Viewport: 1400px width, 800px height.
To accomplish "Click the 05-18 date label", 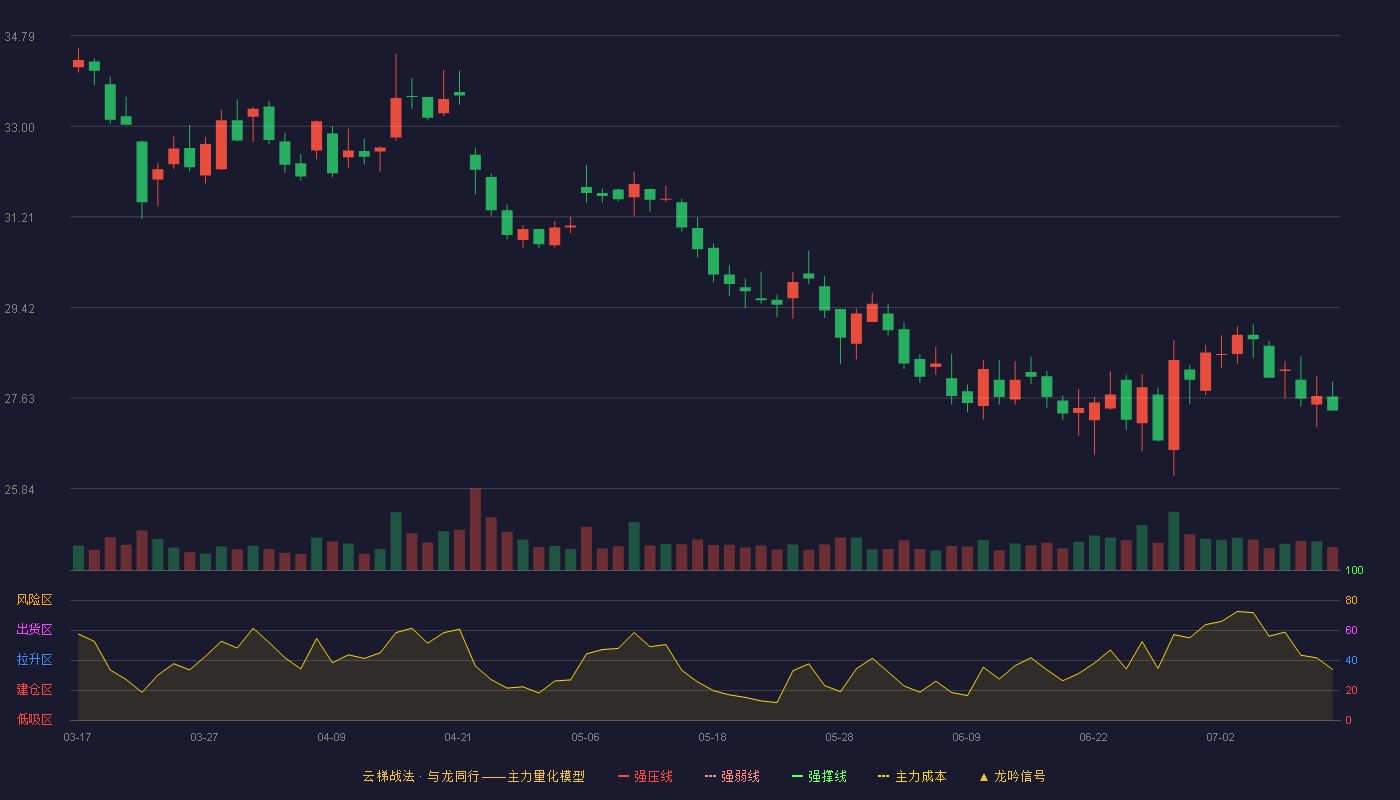I will point(712,737).
